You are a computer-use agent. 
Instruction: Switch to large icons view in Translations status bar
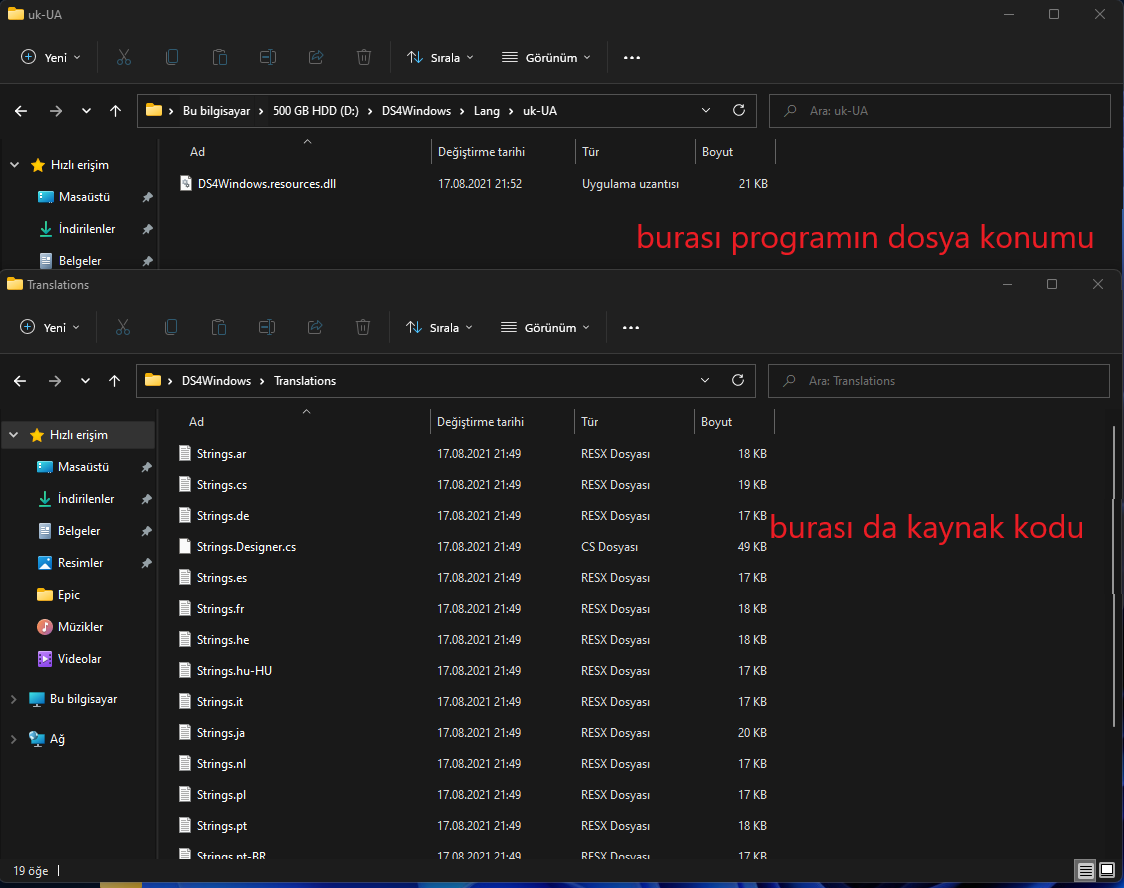point(1108,871)
